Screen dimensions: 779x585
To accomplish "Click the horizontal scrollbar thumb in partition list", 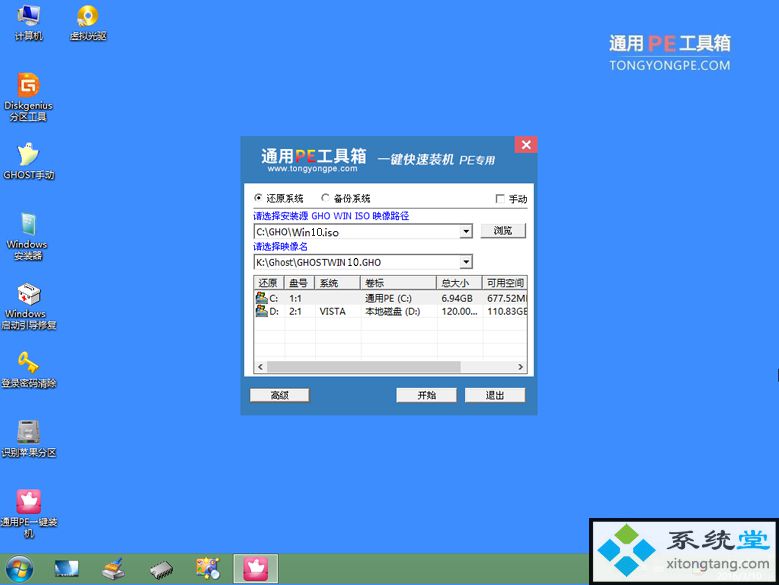I will click(x=364, y=367).
